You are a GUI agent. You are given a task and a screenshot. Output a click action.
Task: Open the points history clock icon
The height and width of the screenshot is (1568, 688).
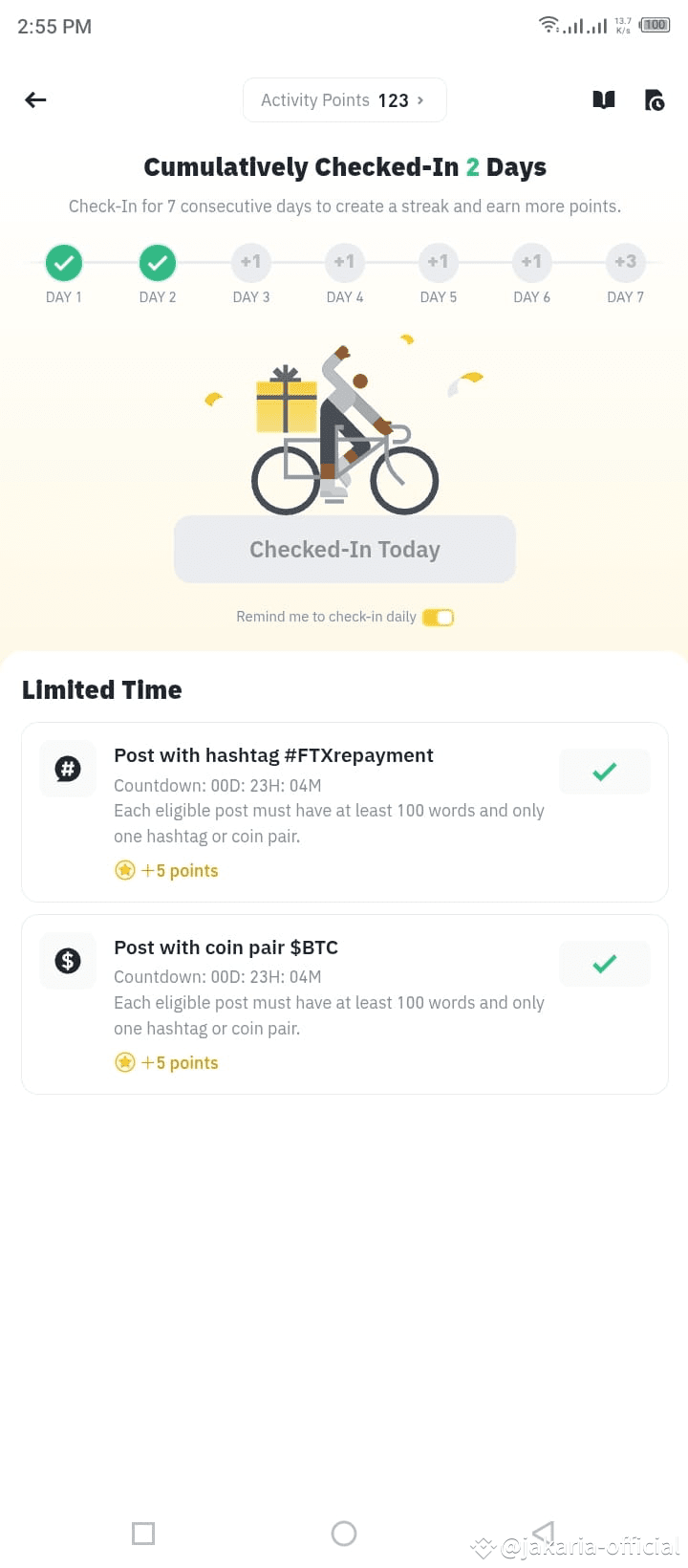tap(655, 99)
